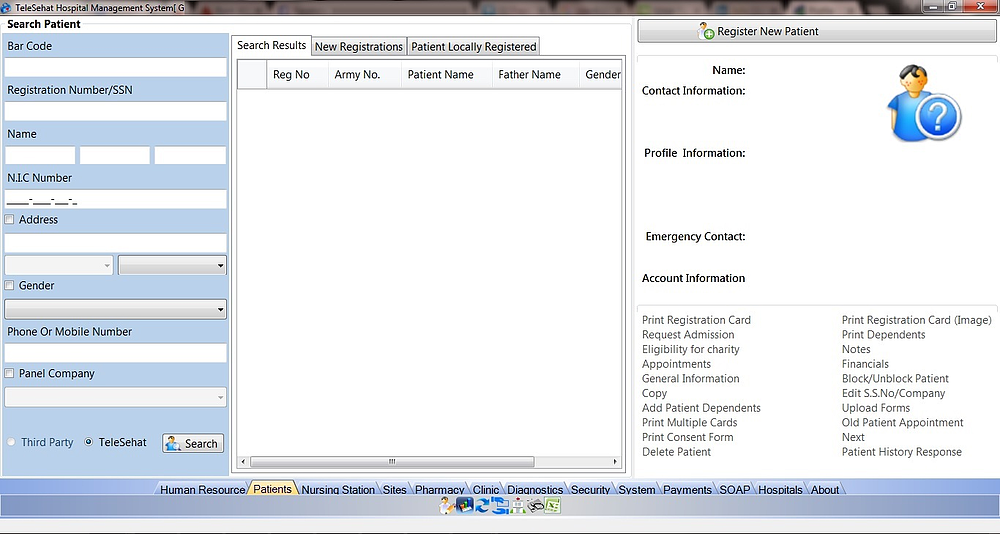Switch to the Search Results tab
The height and width of the screenshot is (534, 1000).
point(272,45)
